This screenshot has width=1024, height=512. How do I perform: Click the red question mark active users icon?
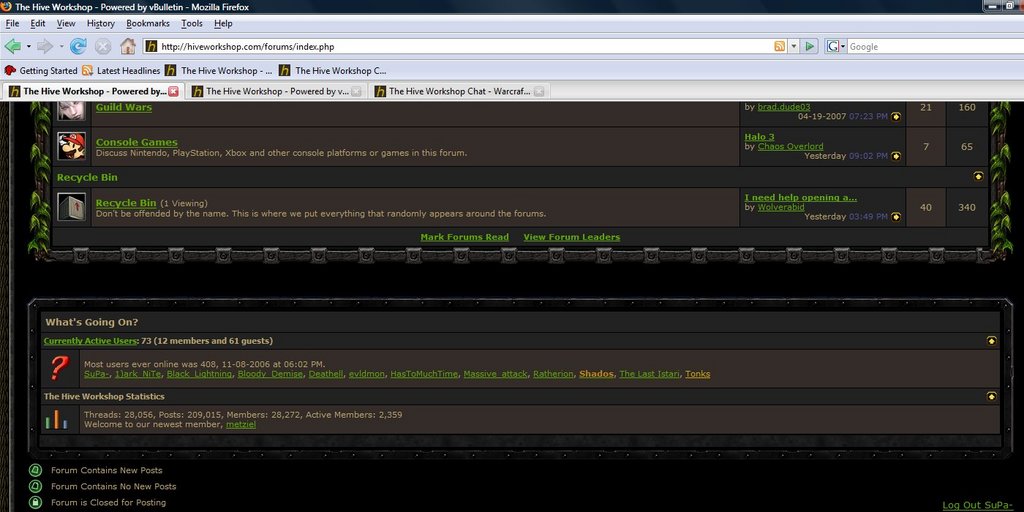(59, 368)
